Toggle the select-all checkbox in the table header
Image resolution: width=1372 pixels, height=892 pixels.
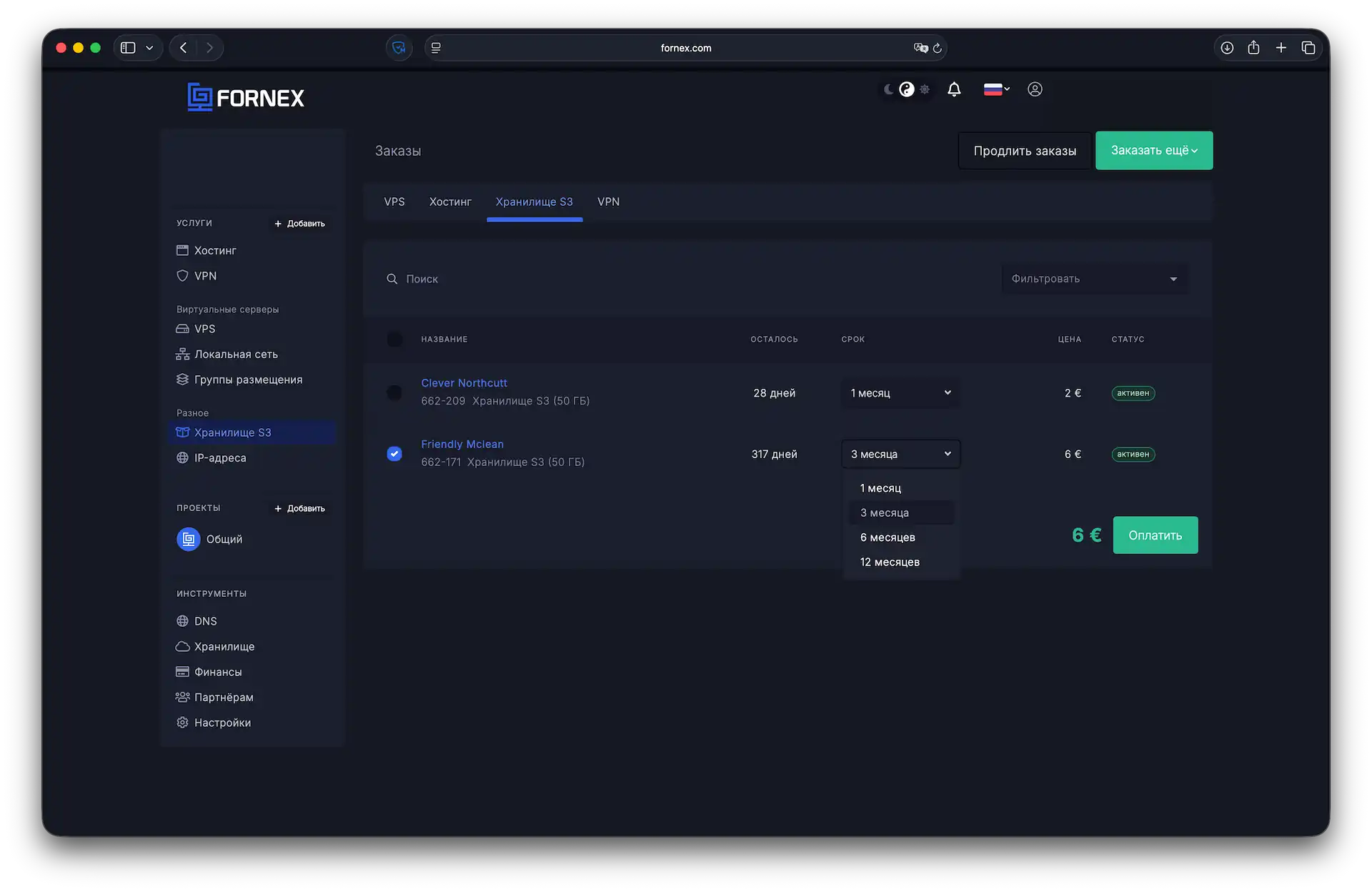click(x=394, y=340)
